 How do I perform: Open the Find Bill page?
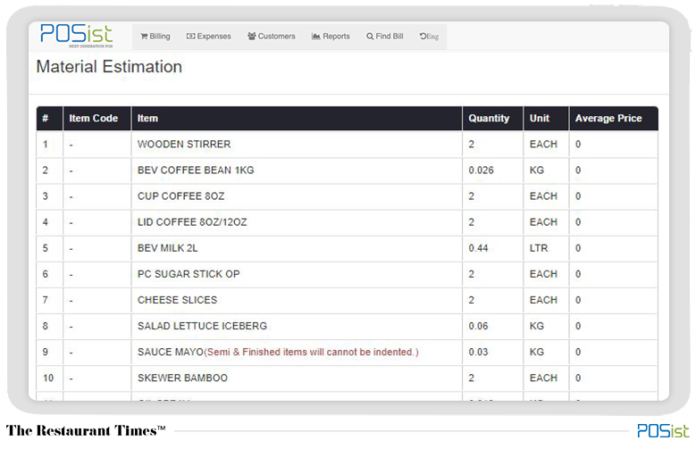[x=385, y=36]
